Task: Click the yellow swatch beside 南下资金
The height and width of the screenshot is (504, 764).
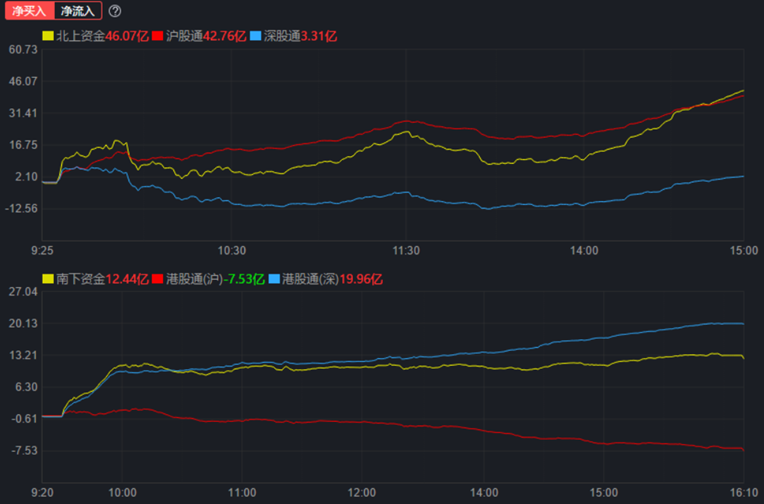Action: coord(47,278)
